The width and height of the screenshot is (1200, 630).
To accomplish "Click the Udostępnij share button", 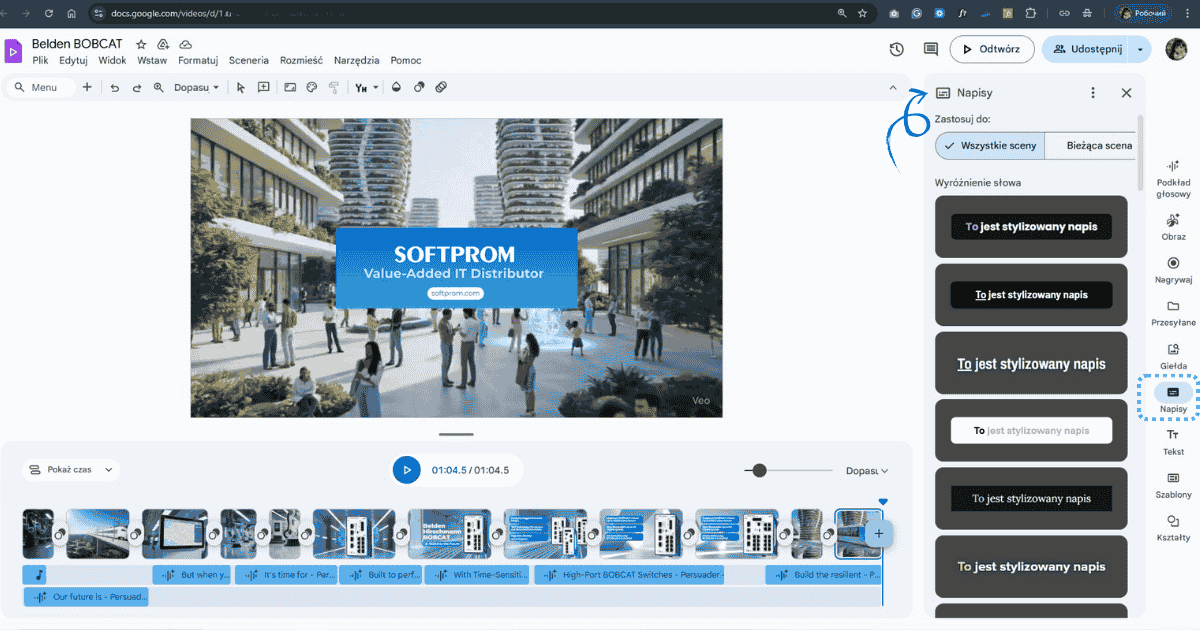I will pyautogui.click(x=1087, y=49).
